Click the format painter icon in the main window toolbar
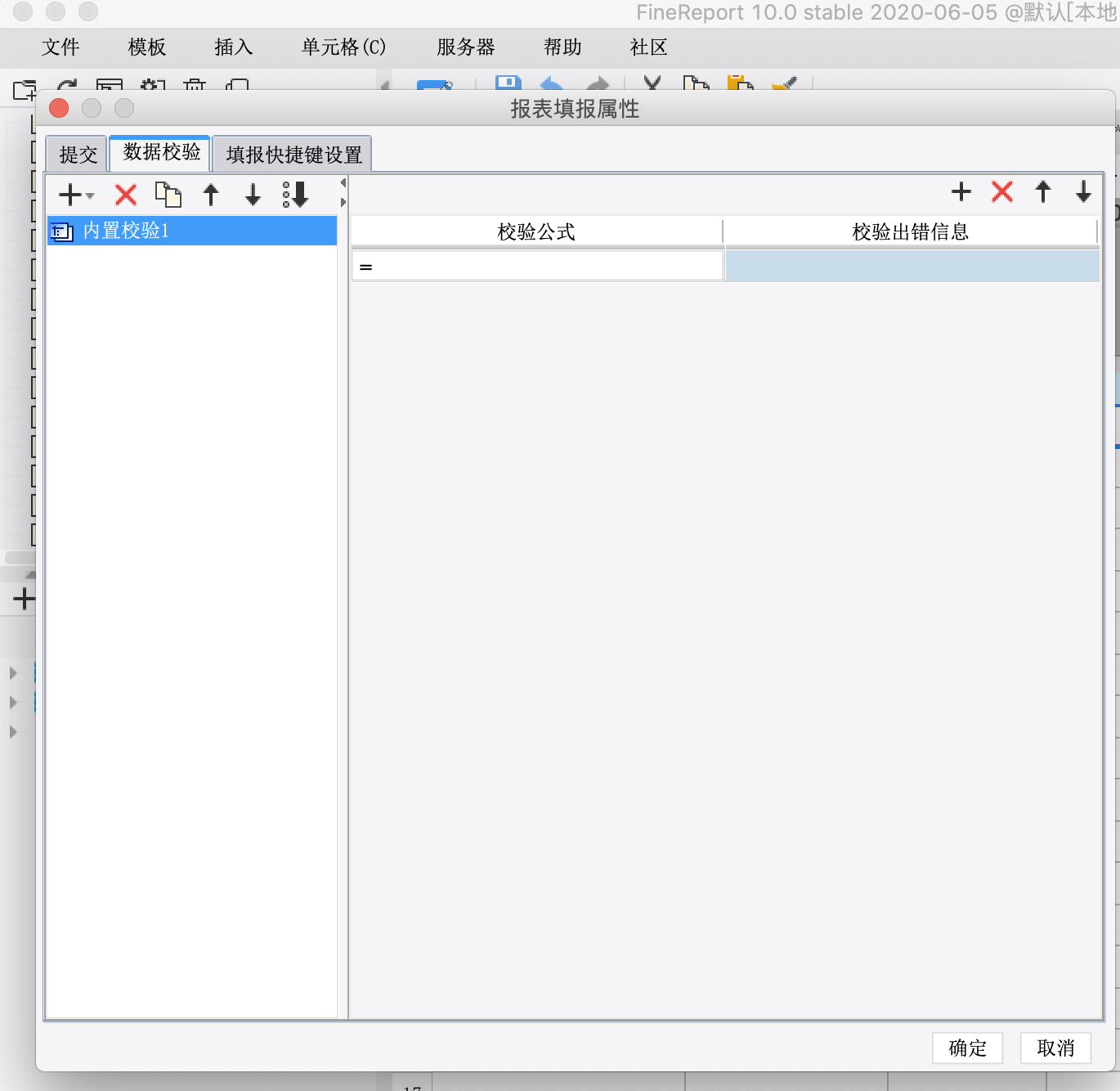1120x1091 pixels. 784,83
